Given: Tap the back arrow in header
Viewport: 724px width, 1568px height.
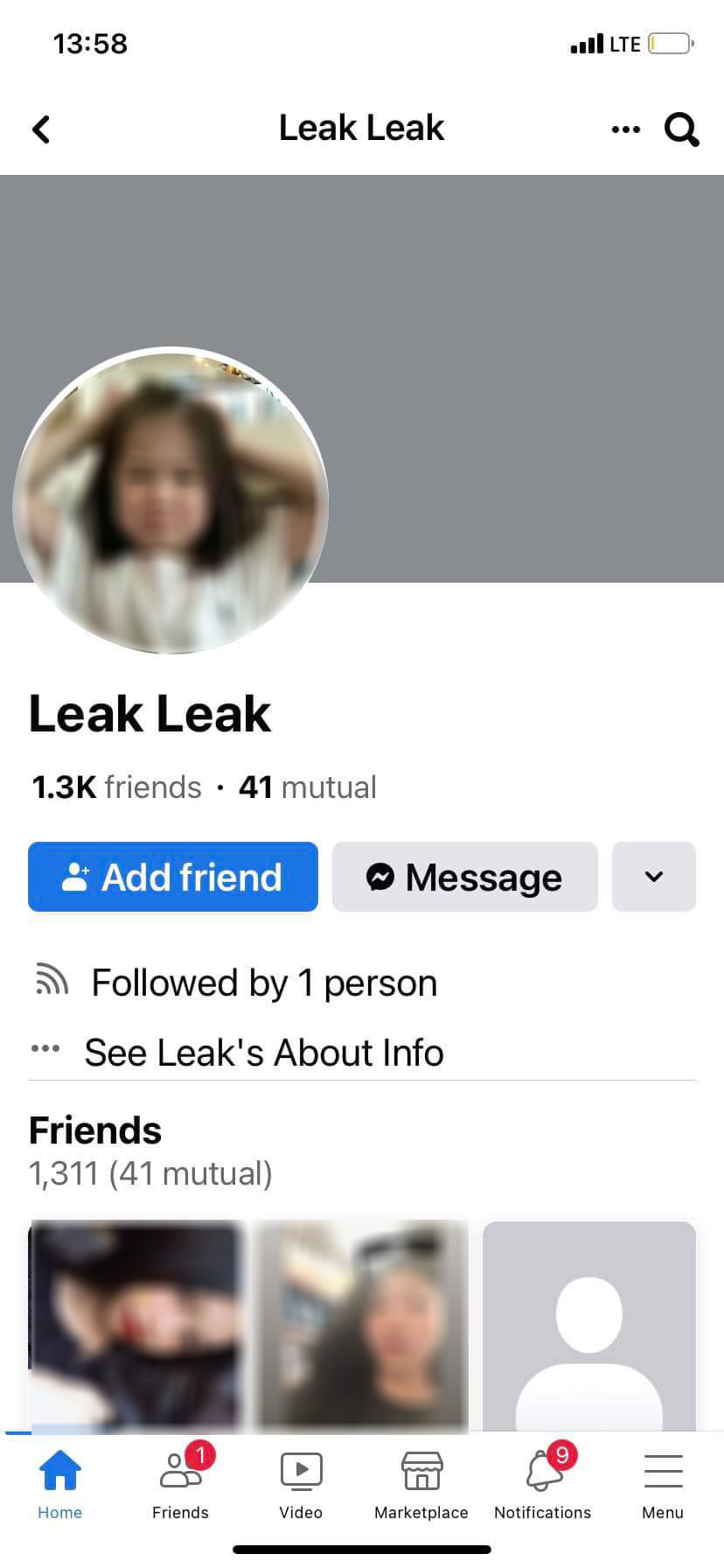Looking at the screenshot, I should pos(41,129).
